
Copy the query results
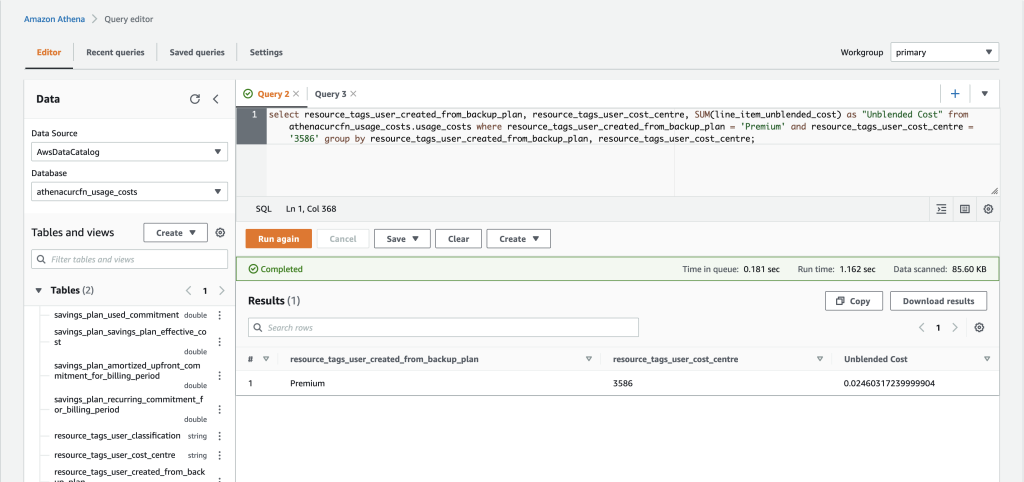point(854,301)
